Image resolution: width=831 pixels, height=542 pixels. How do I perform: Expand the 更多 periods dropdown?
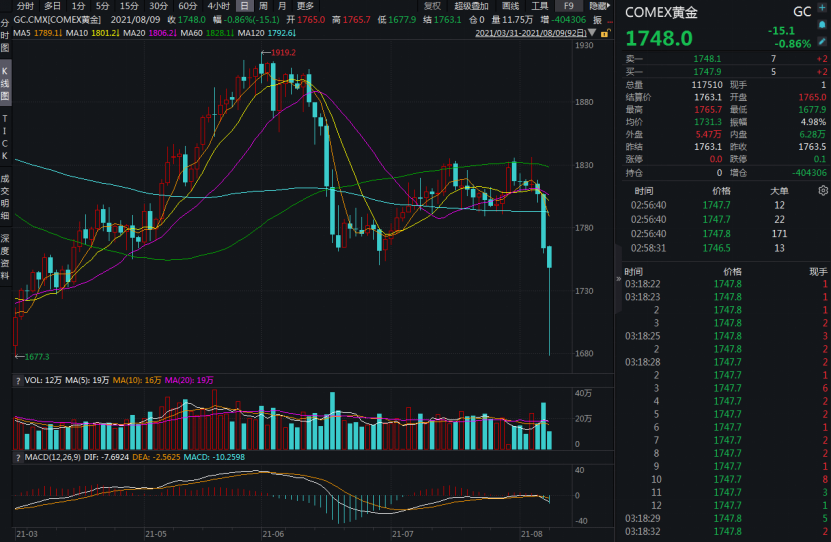(305, 6)
